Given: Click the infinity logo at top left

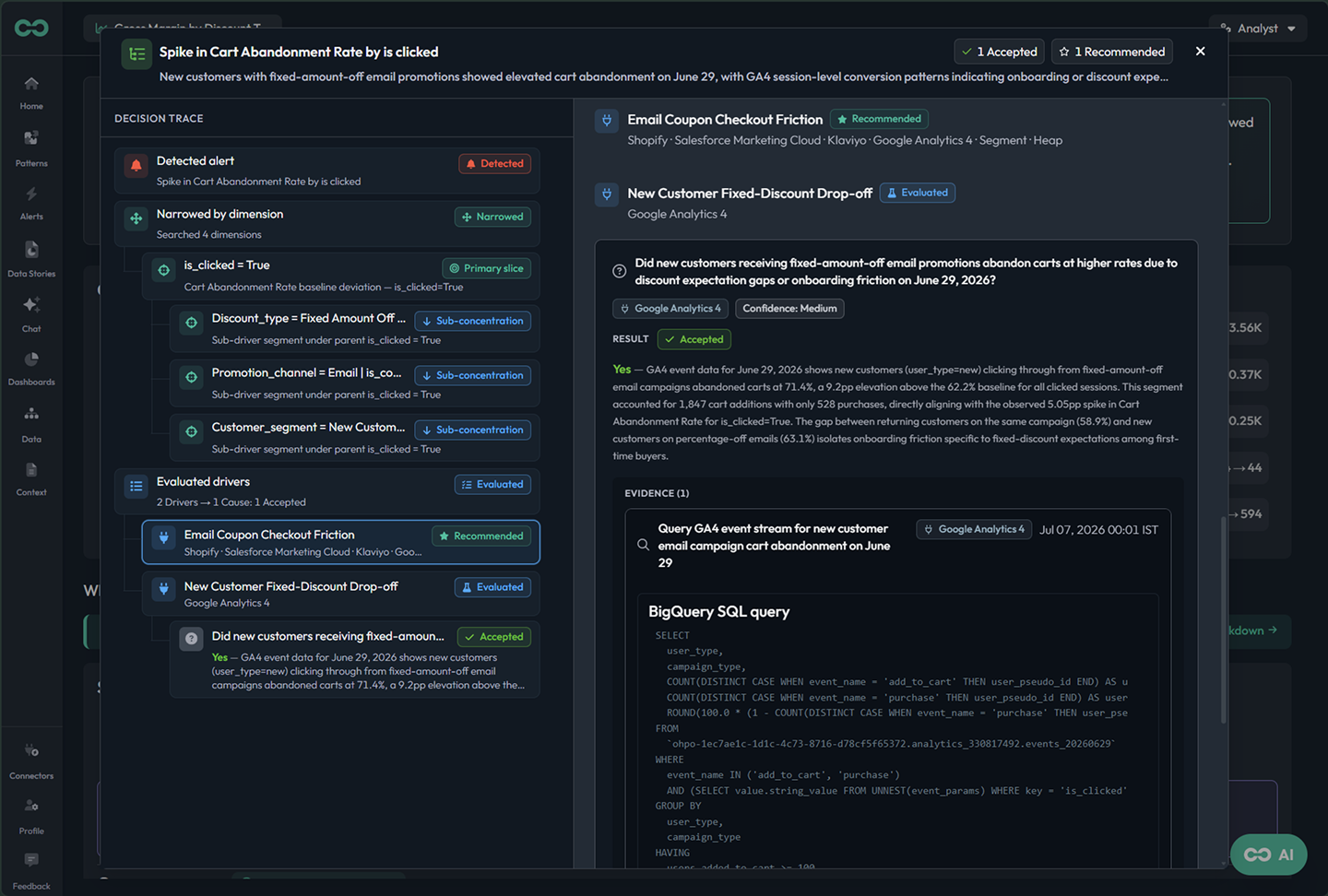Looking at the screenshot, I should click(31, 29).
